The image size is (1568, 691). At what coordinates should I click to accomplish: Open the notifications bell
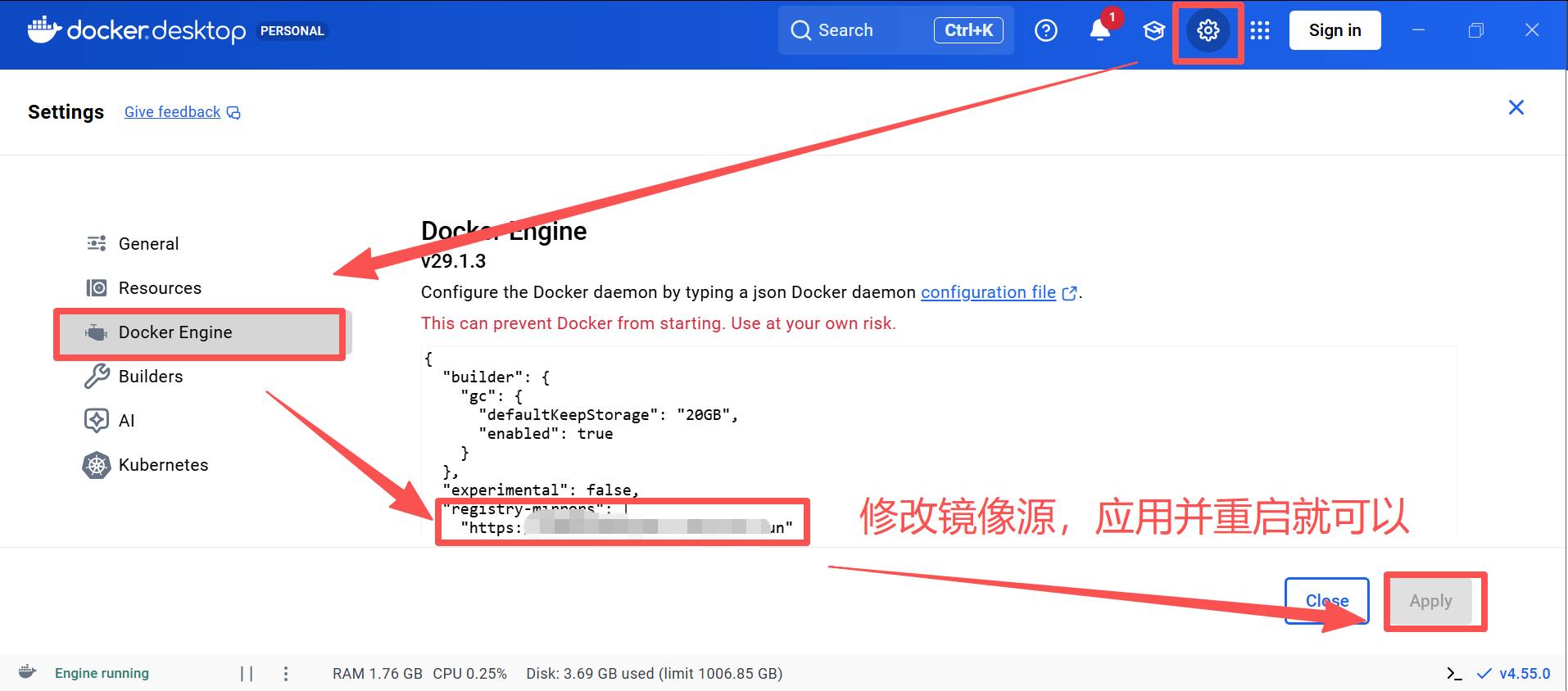tap(1099, 31)
